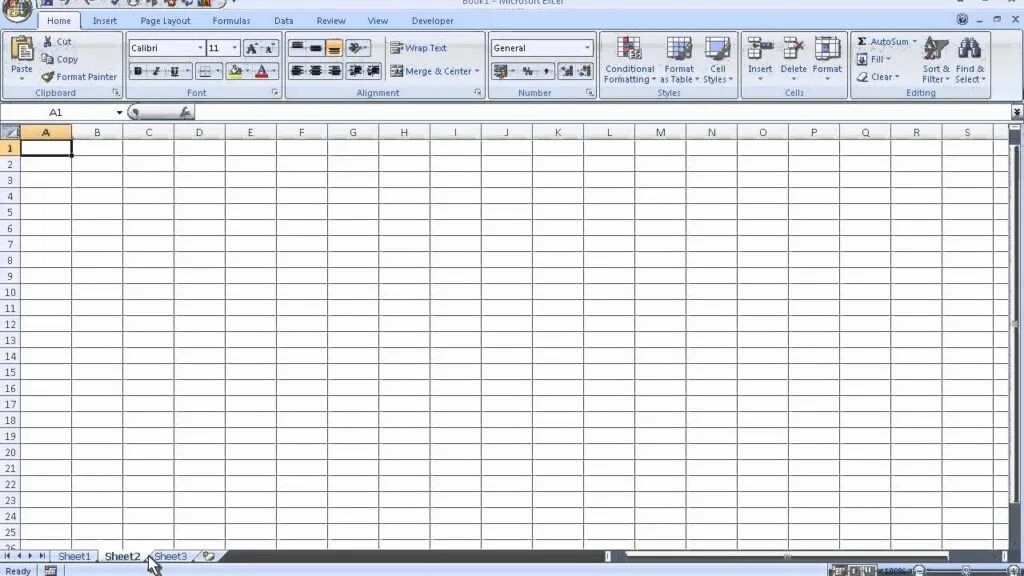
Task: Open the General number format dropdown
Action: pyautogui.click(x=586, y=48)
